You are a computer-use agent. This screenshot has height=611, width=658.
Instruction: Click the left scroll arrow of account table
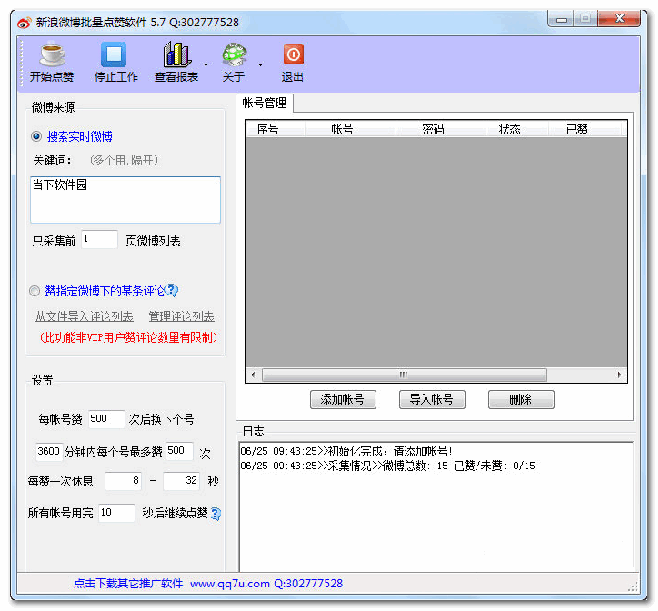pyautogui.click(x=253, y=375)
